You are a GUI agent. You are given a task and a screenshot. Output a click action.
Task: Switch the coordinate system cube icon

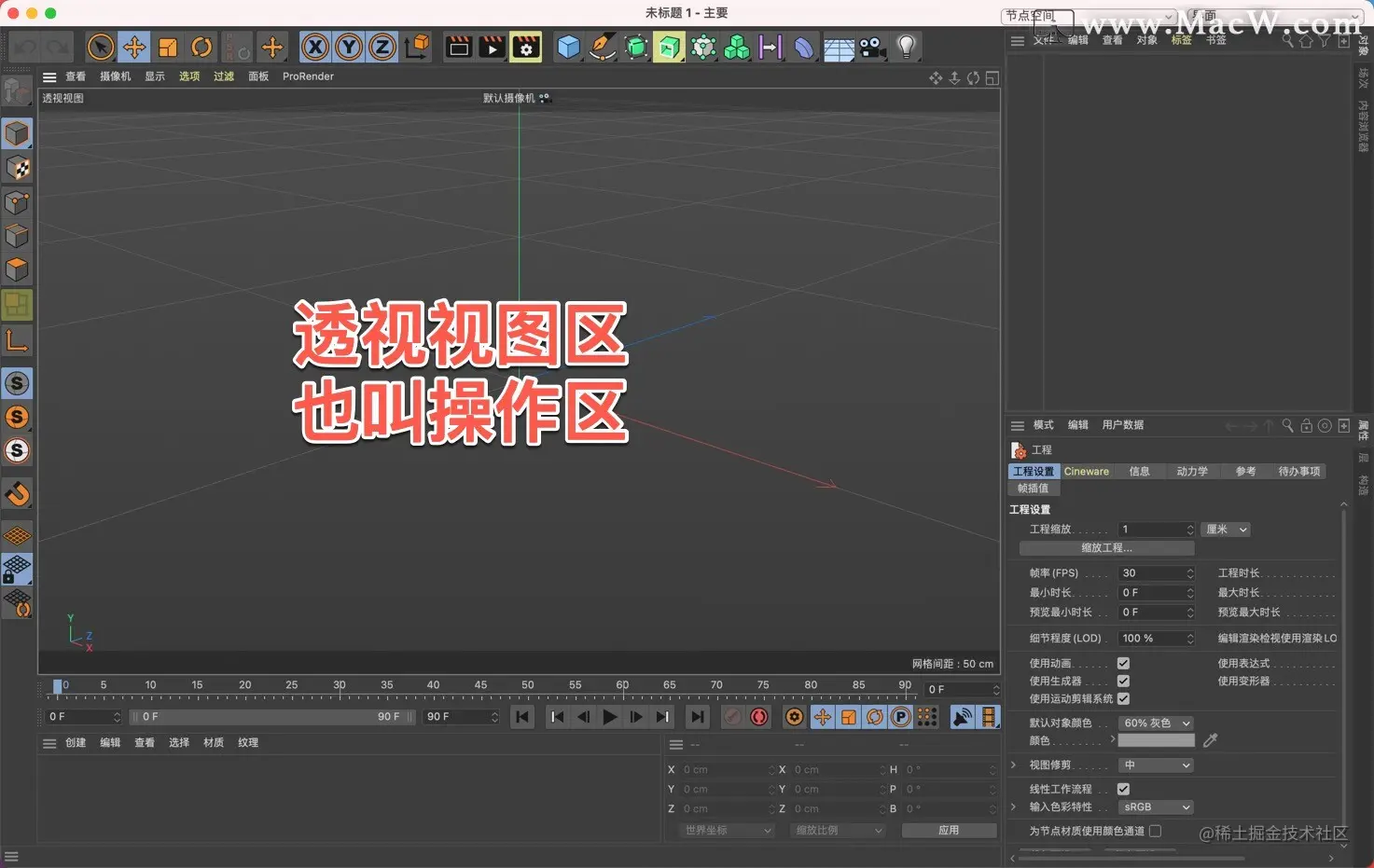point(419,46)
